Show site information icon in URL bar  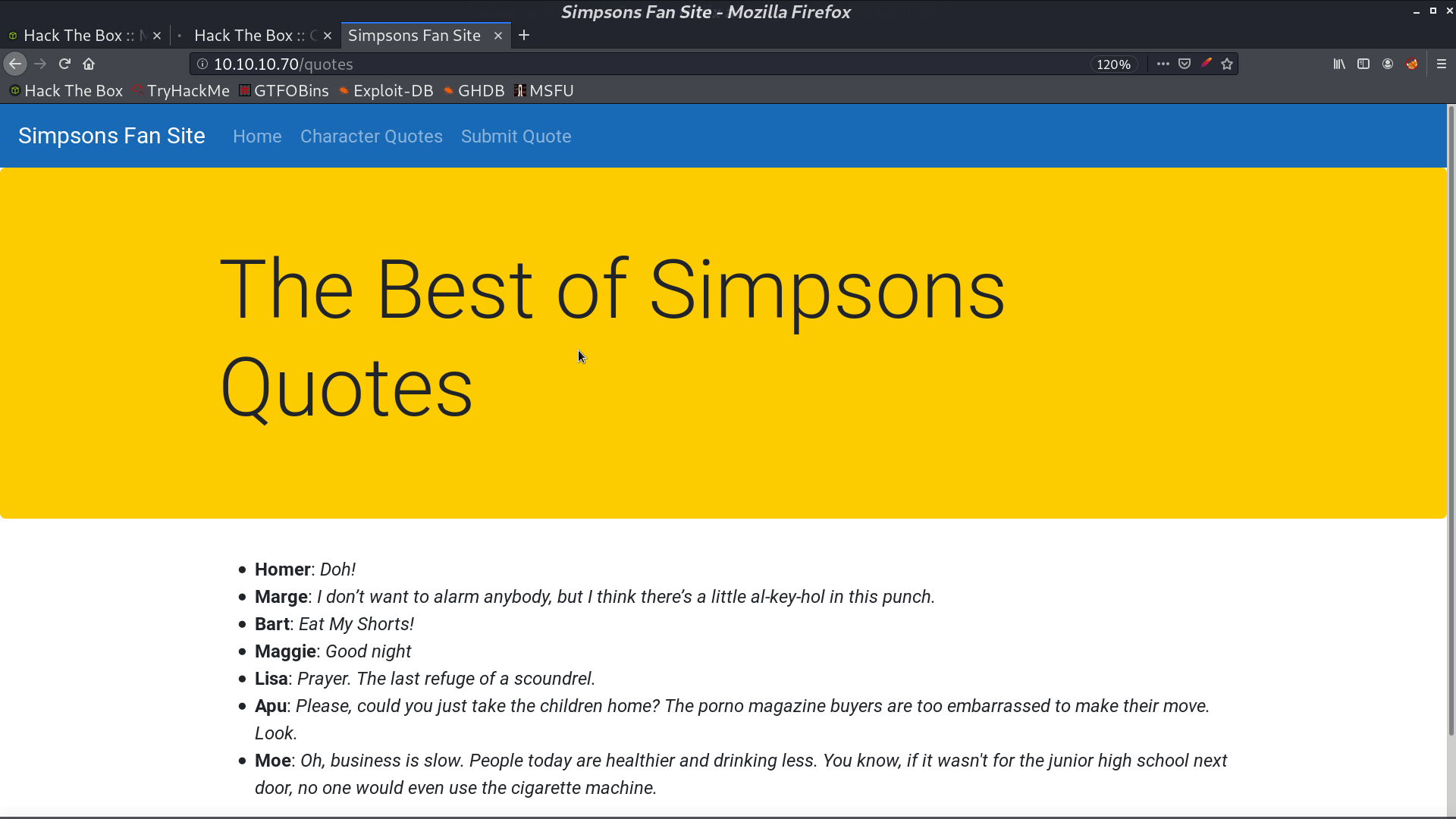(202, 64)
